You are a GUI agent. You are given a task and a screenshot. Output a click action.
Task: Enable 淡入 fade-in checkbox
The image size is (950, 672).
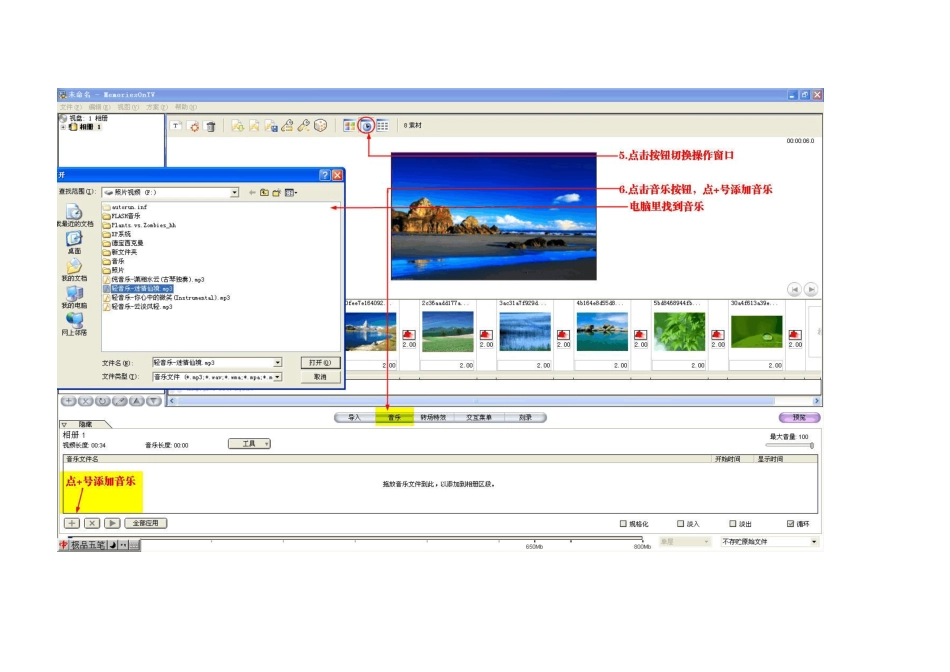pos(680,524)
